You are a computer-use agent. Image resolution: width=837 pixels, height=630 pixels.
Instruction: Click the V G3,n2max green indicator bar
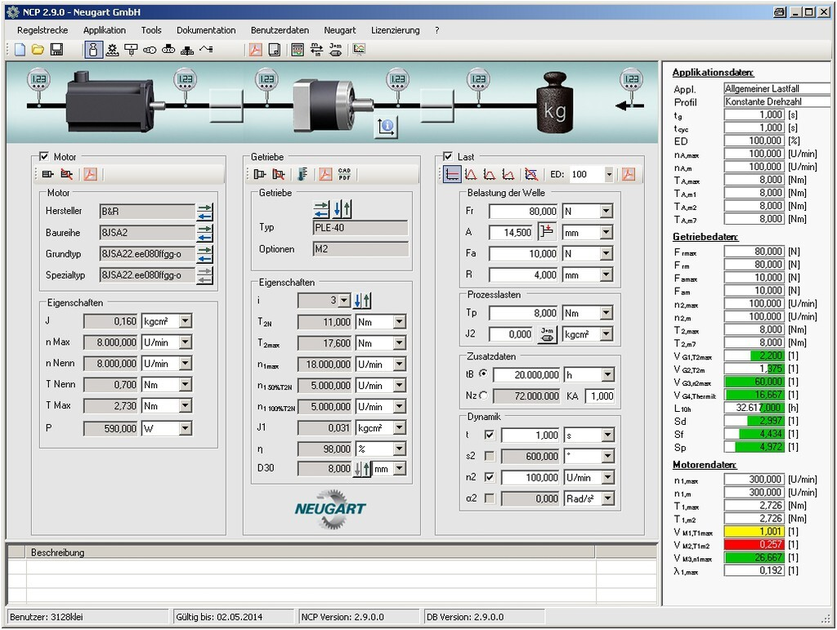coord(754,382)
